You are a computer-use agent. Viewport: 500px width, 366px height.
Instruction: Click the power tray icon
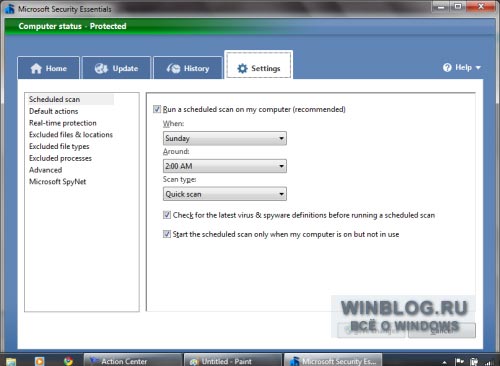pyautogui.click(x=474, y=362)
